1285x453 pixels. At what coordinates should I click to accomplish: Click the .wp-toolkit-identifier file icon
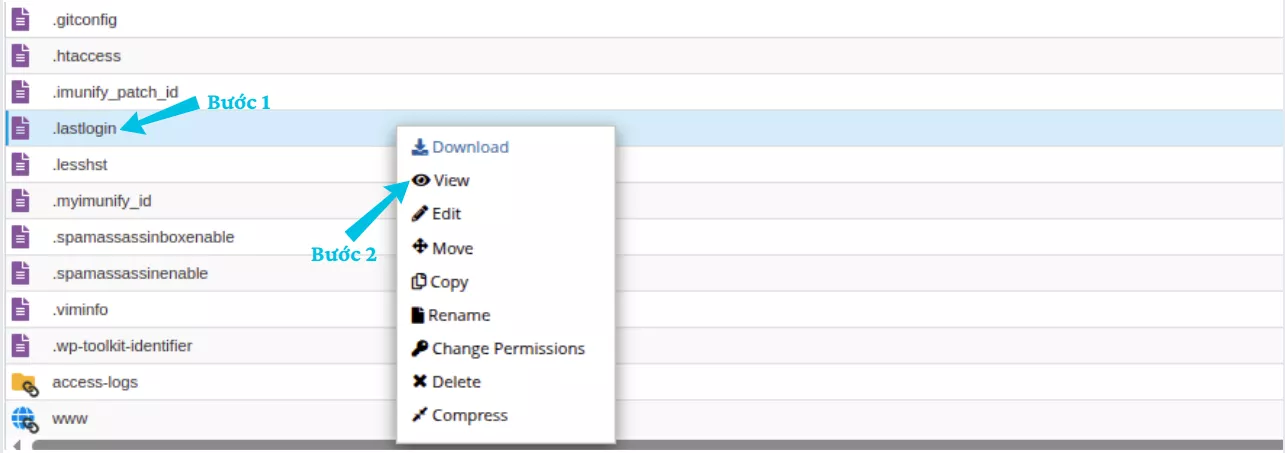pyautogui.click(x=21, y=346)
